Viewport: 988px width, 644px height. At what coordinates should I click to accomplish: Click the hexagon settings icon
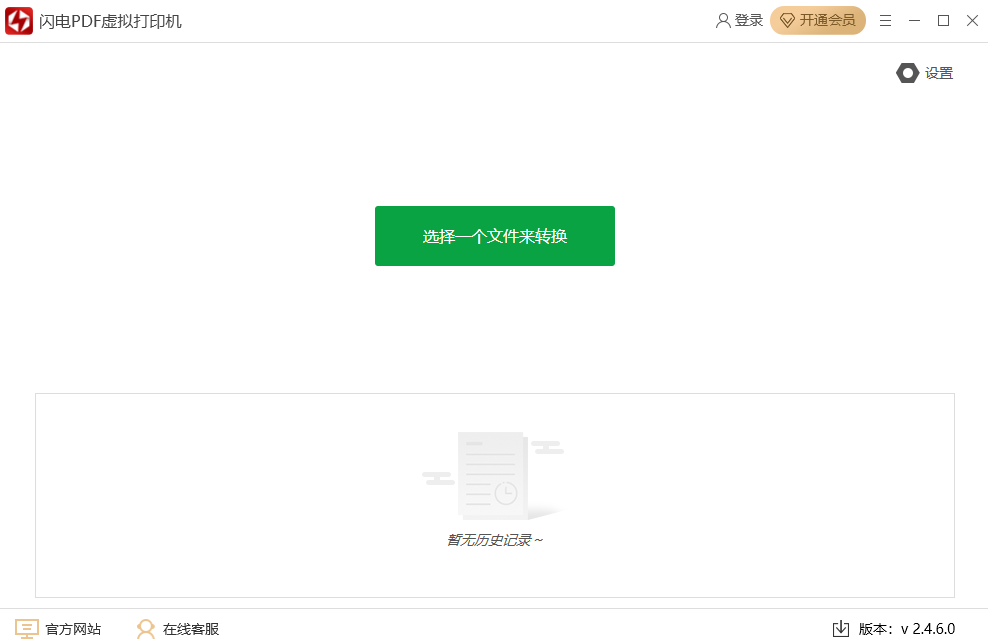[907, 73]
